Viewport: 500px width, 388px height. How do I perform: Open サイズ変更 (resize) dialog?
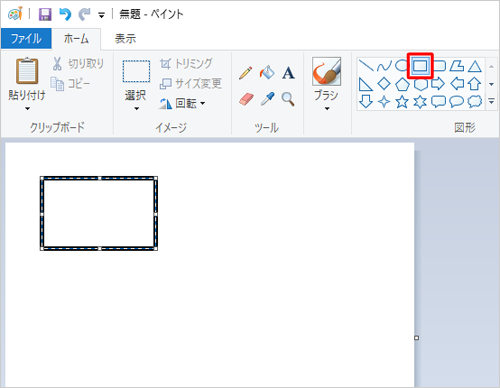191,83
